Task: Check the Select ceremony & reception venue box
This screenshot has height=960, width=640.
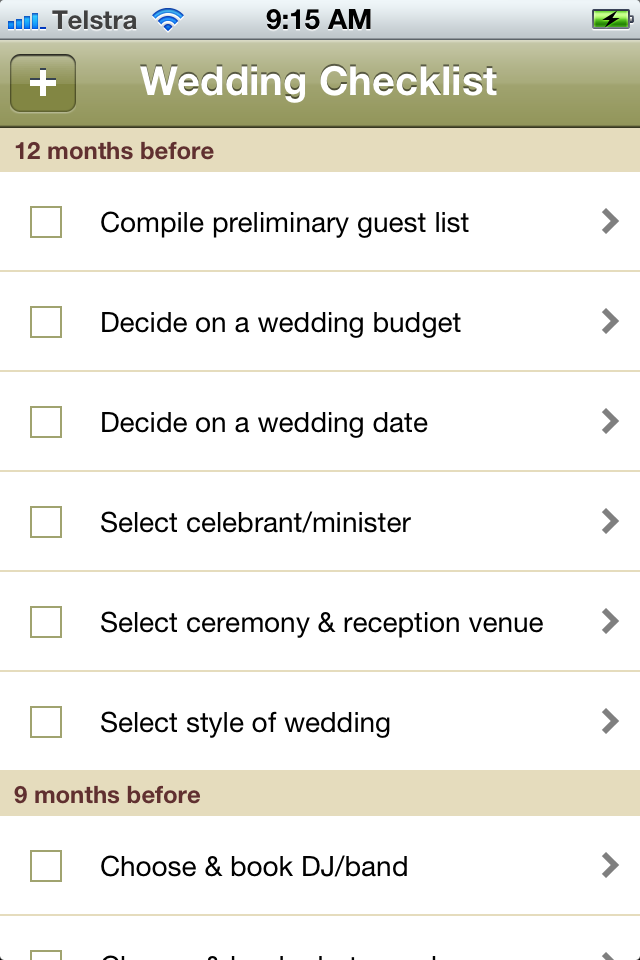Action: point(46,622)
